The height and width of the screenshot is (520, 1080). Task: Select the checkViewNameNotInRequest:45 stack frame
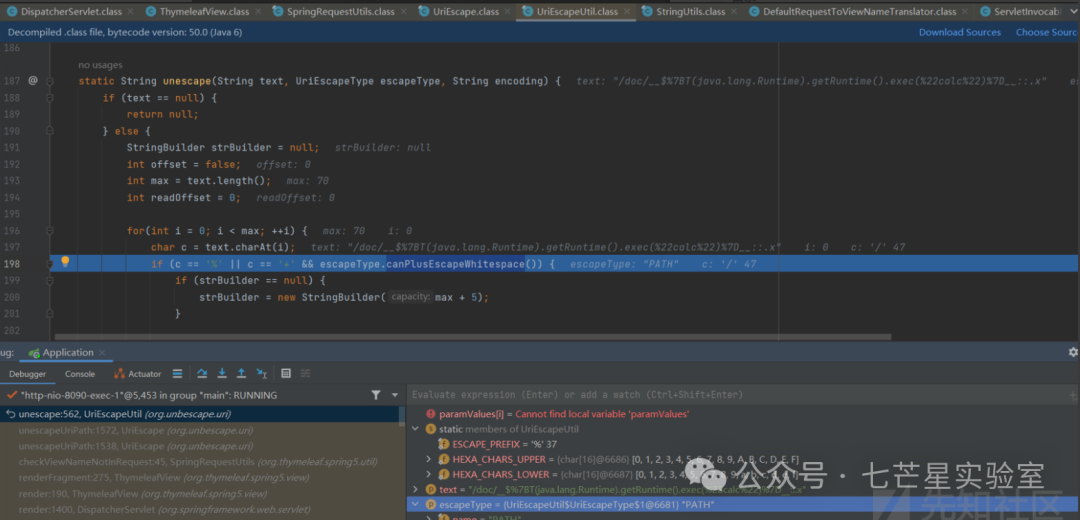tap(200, 462)
